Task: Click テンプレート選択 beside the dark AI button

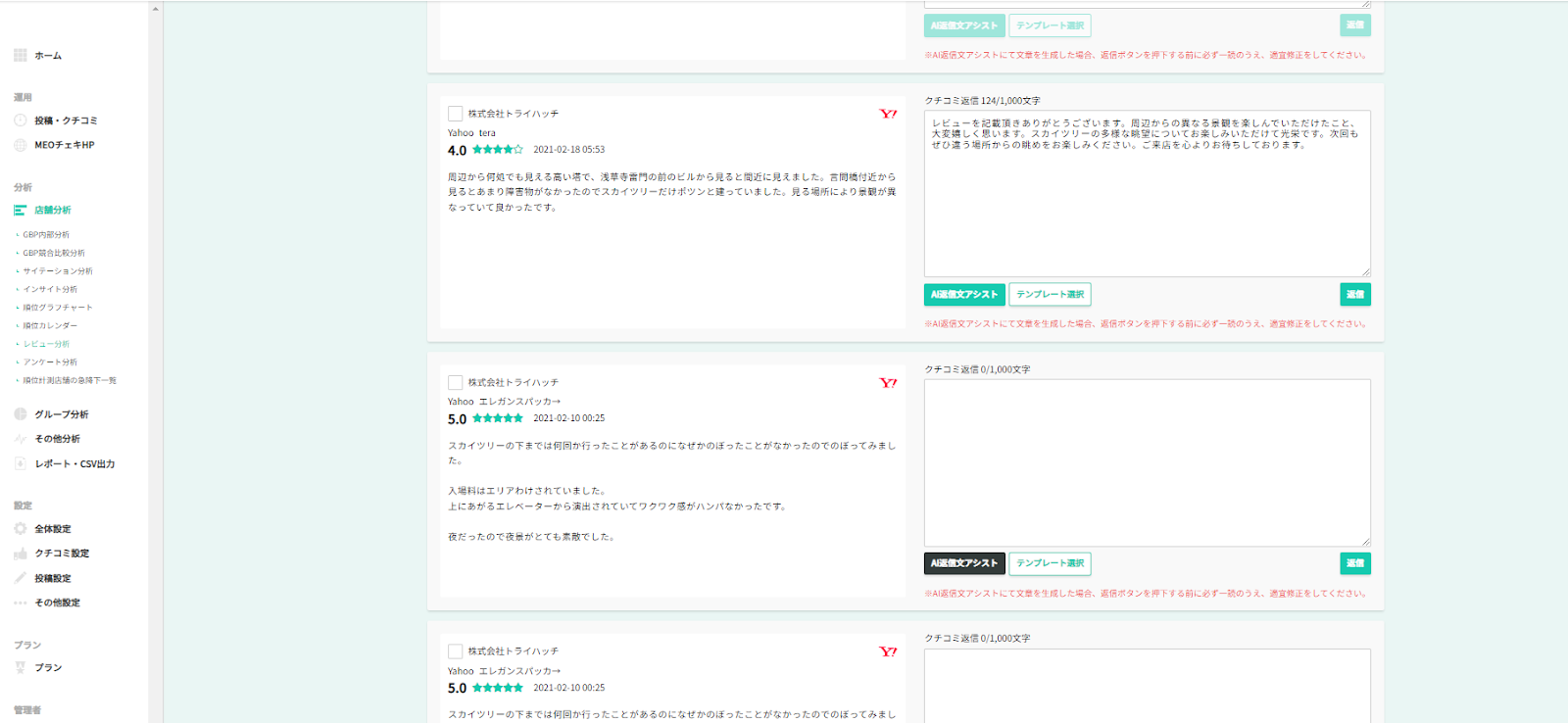Action: [1050, 563]
